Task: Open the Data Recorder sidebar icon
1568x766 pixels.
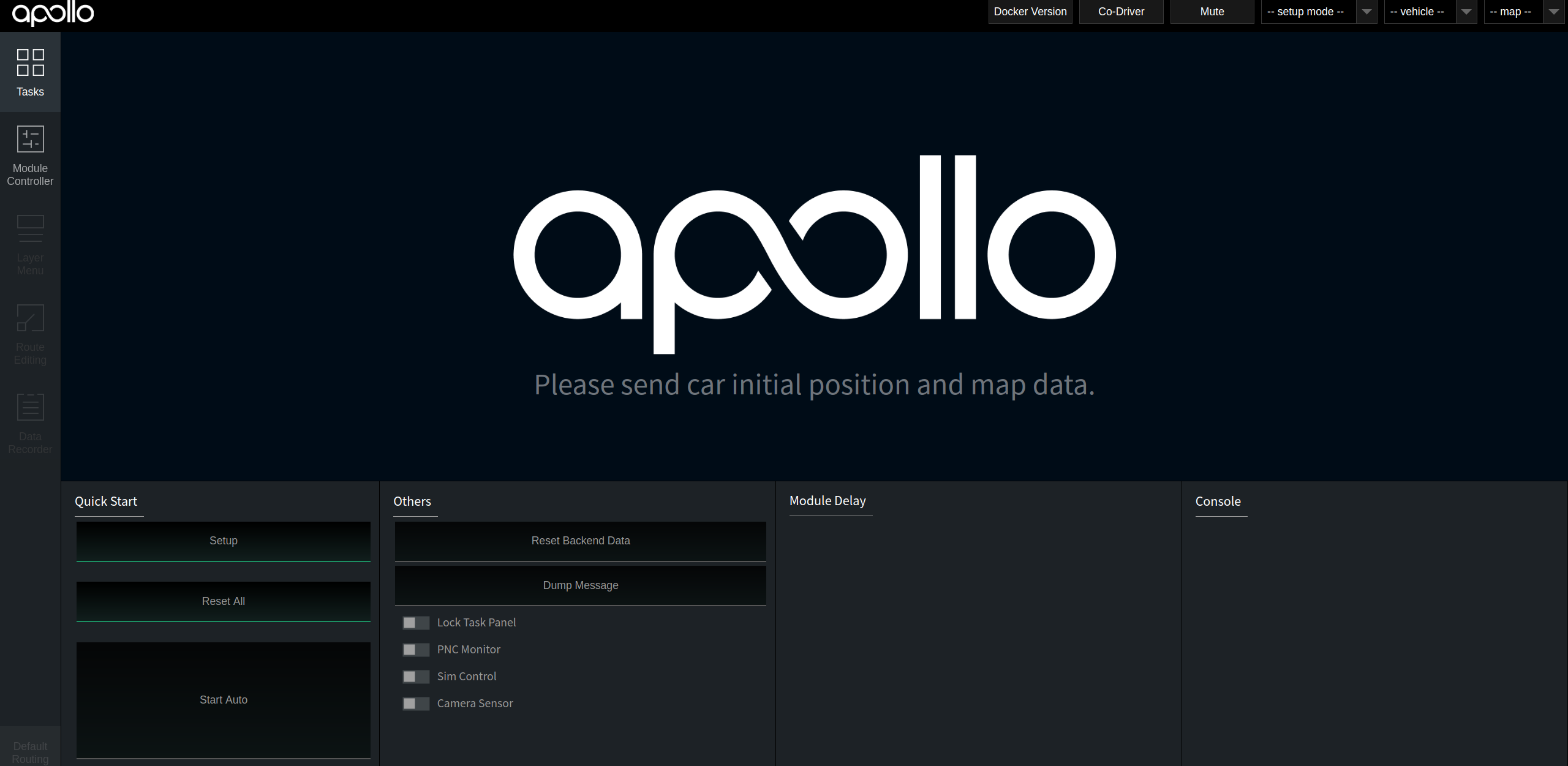Action: tap(30, 424)
